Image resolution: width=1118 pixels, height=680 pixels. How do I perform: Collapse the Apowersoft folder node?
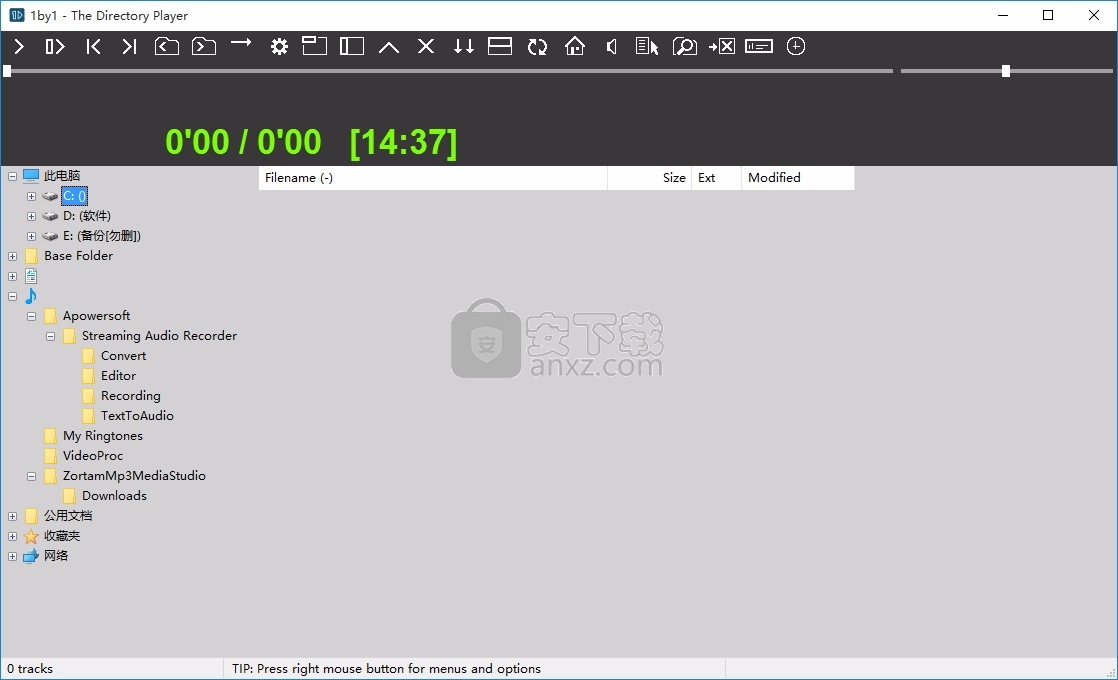pyautogui.click(x=31, y=316)
